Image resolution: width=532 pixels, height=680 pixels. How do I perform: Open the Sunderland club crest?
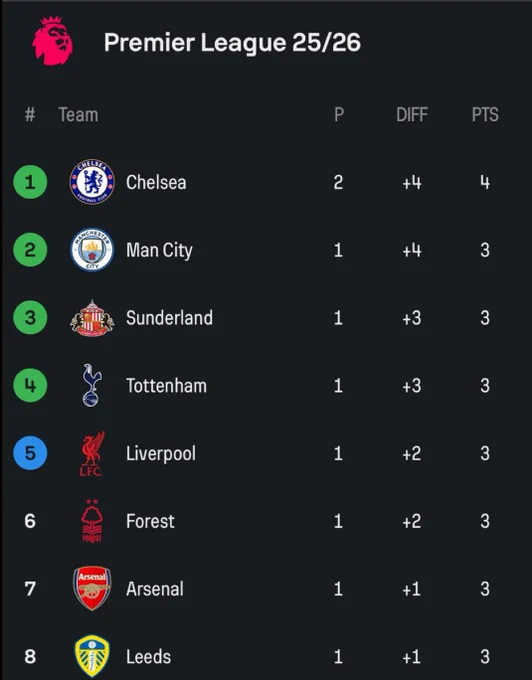coord(92,318)
